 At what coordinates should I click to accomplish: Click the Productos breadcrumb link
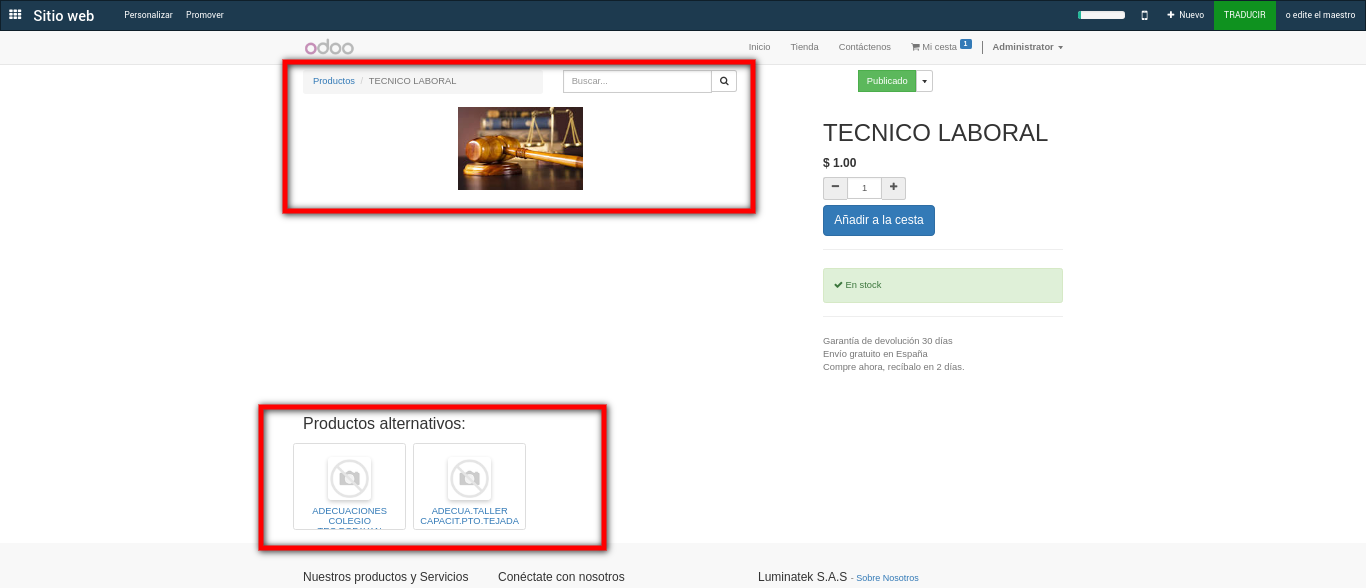(x=333, y=81)
